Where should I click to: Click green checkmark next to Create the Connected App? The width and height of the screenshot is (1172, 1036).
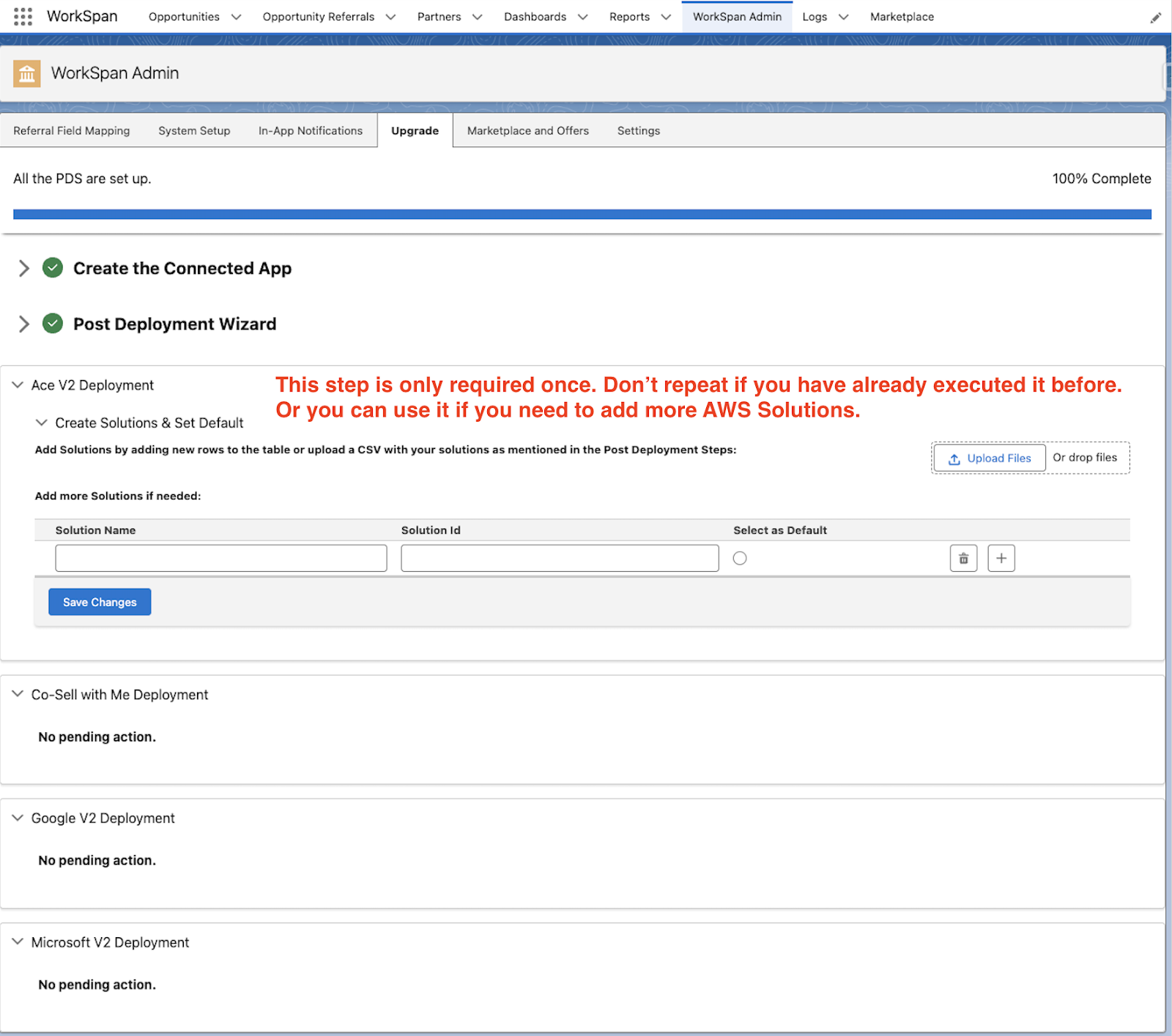(x=53, y=268)
